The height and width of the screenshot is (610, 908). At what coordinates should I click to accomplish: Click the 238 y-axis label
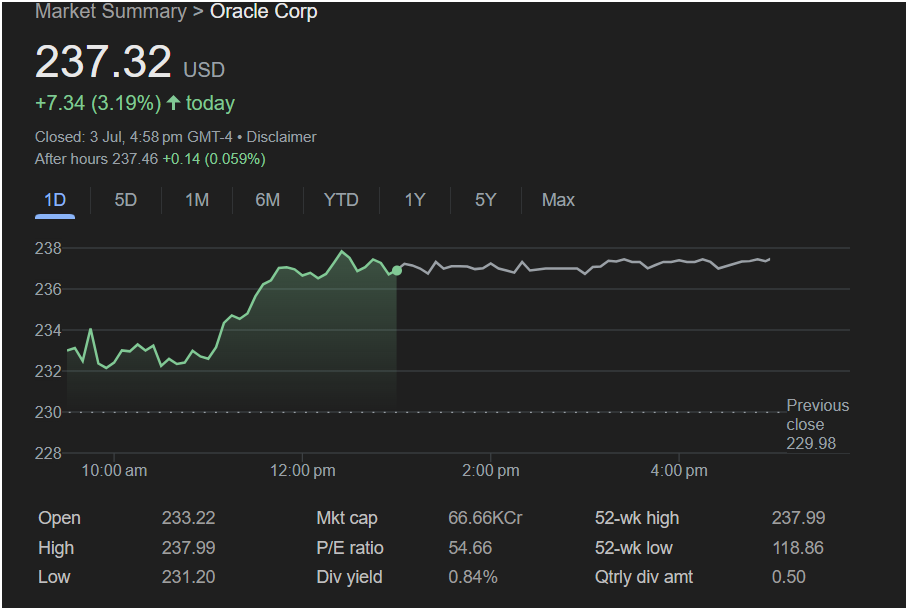[48, 249]
